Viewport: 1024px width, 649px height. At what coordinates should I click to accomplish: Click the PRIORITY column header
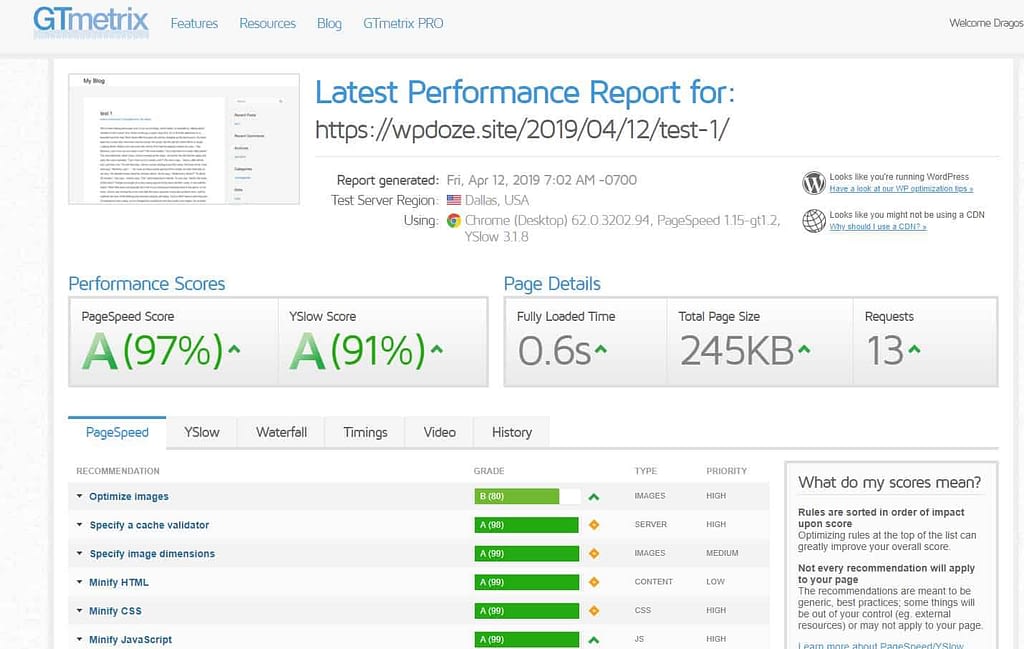tap(726, 471)
